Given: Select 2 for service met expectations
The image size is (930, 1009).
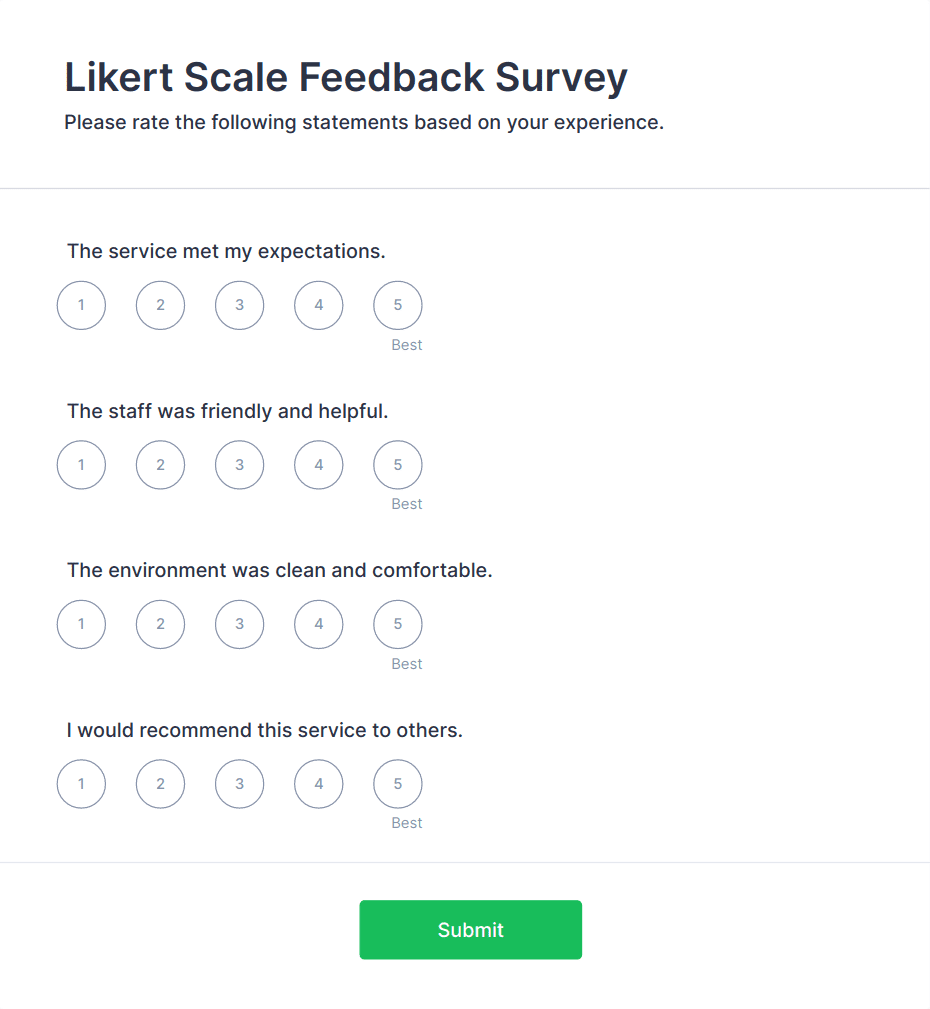Looking at the screenshot, I should coord(160,305).
